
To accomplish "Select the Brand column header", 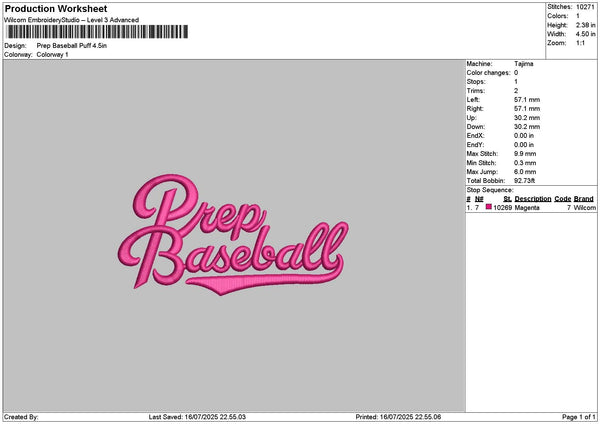I will coord(584,199).
